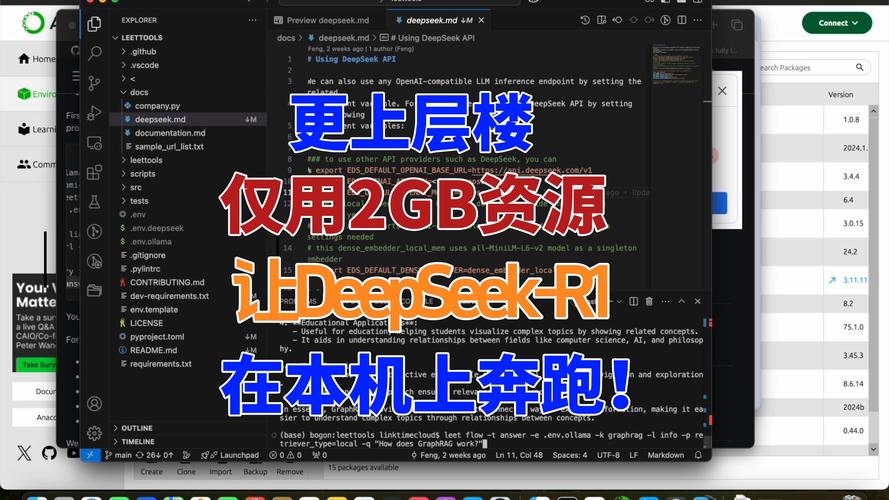
Task: Expand the .github folder
Action: (x=143, y=51)
